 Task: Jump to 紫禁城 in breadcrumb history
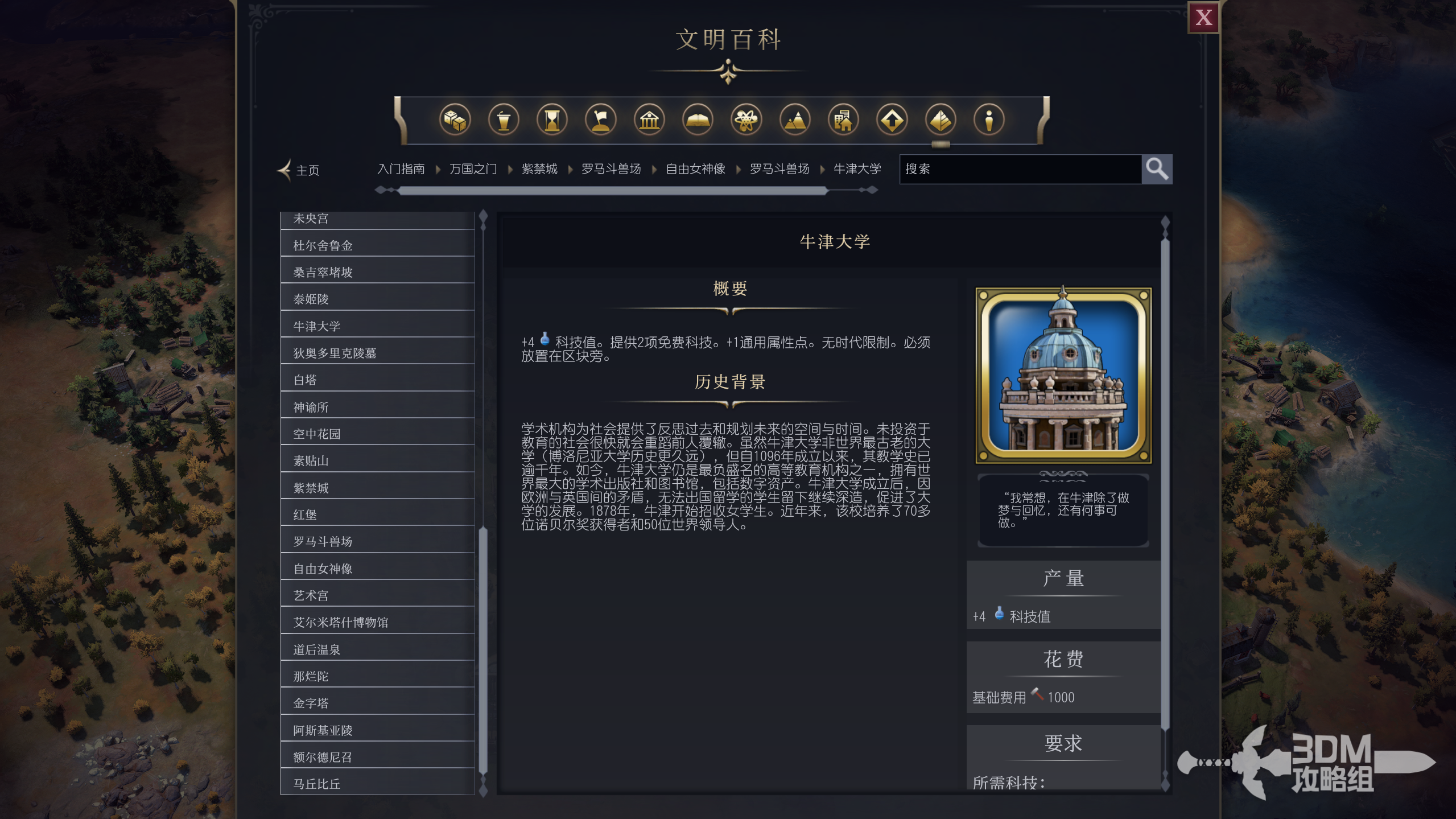point(539,169)
